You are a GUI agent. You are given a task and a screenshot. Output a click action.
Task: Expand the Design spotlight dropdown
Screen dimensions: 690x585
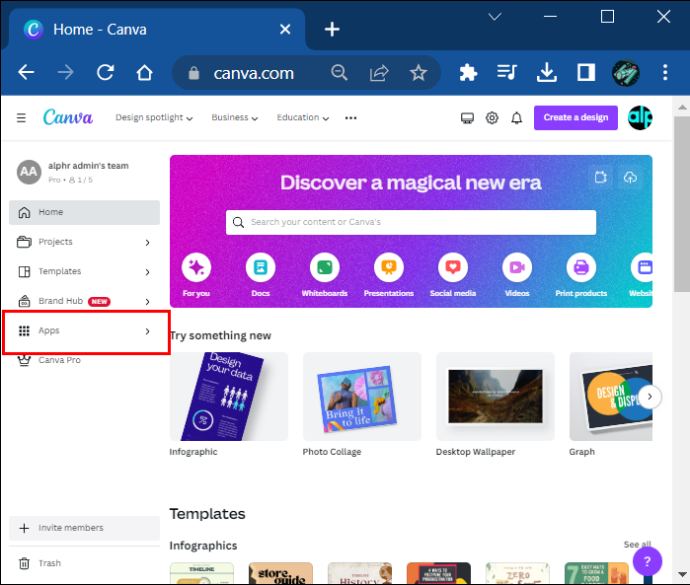point(154,118)
